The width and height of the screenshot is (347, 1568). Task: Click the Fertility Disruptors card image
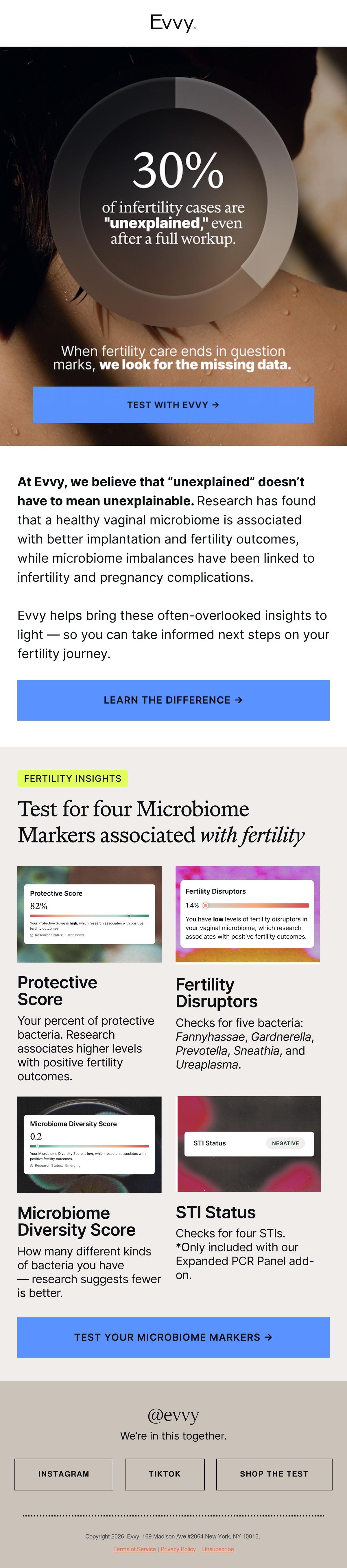247,914
